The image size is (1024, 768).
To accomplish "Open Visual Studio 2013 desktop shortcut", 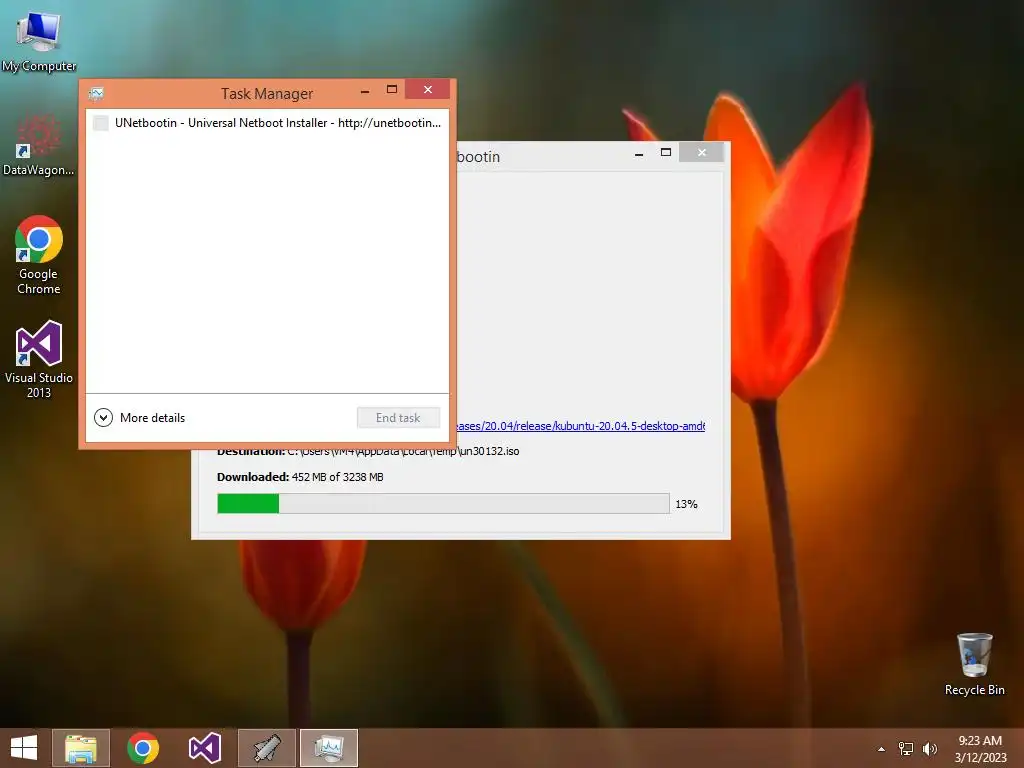I will tap(39, 359).
